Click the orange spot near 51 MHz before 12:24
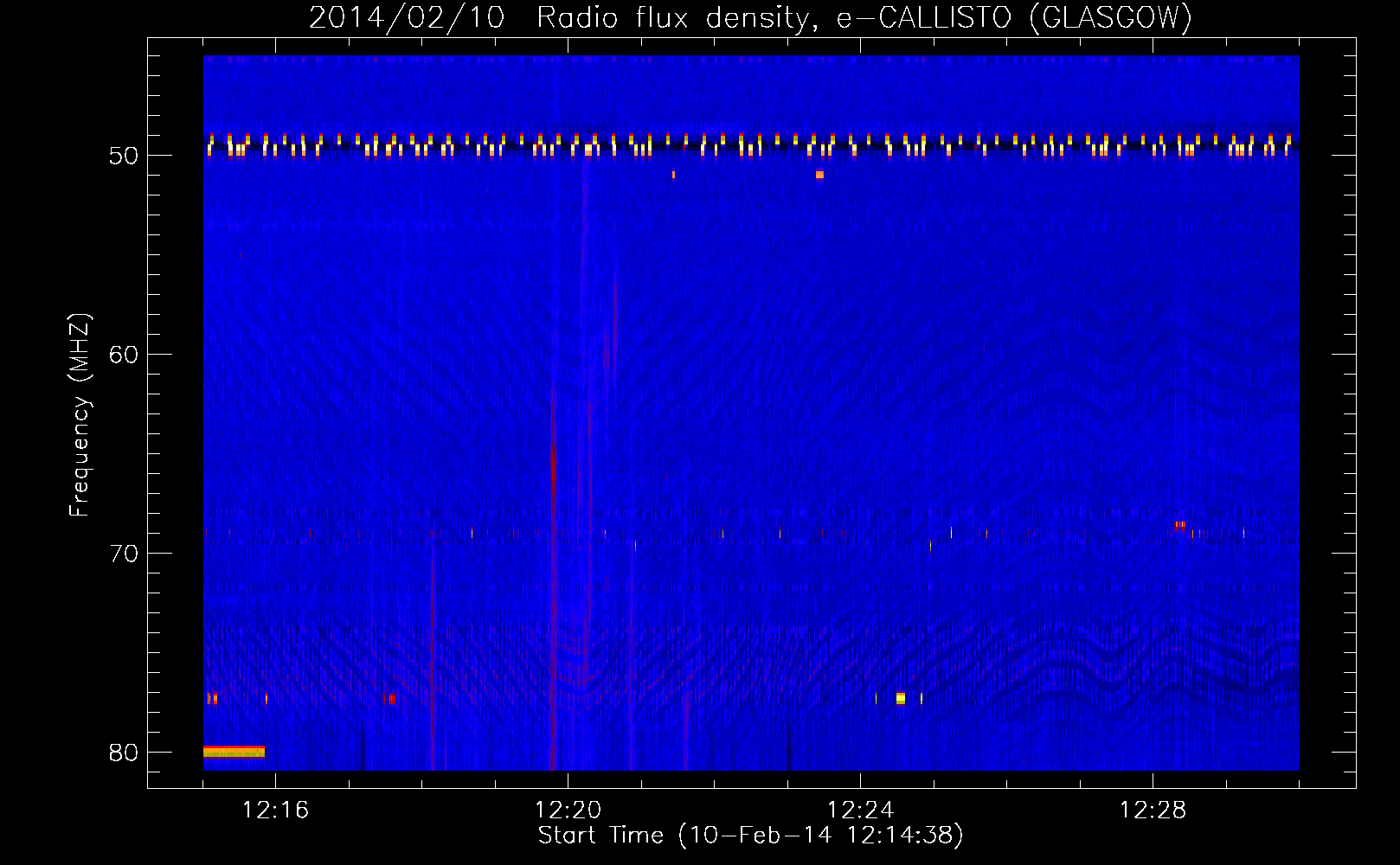The image size is (1400, 865). (x=819, y=175)
